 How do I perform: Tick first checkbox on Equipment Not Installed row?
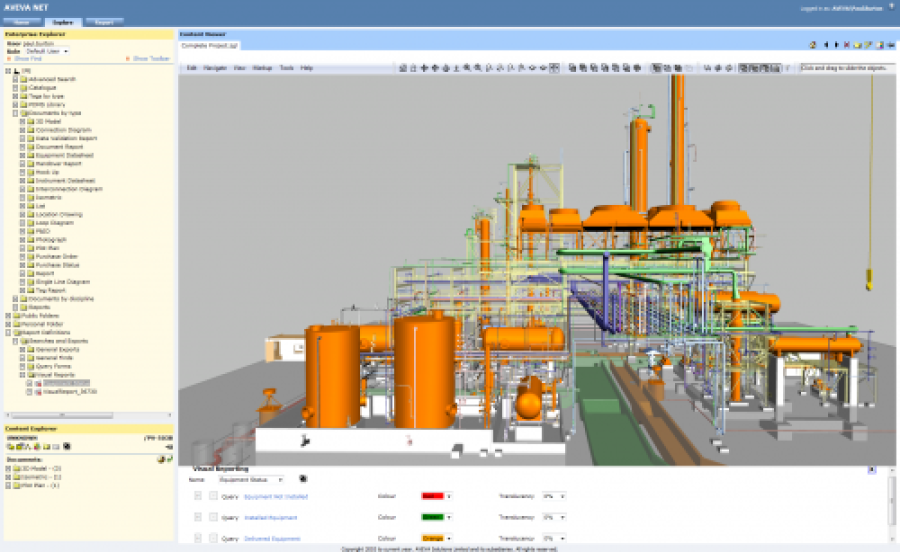coord(198,496)
